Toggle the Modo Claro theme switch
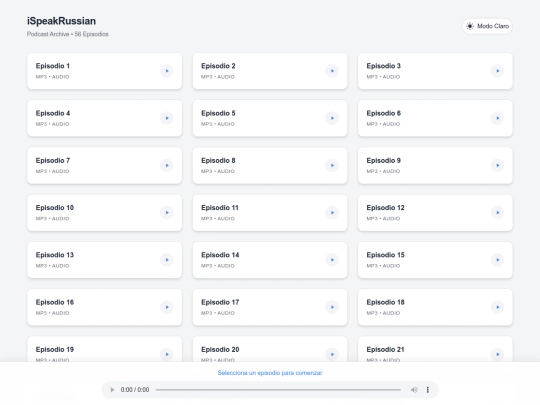Screen dimensions: 540x405 coord(487,26)
